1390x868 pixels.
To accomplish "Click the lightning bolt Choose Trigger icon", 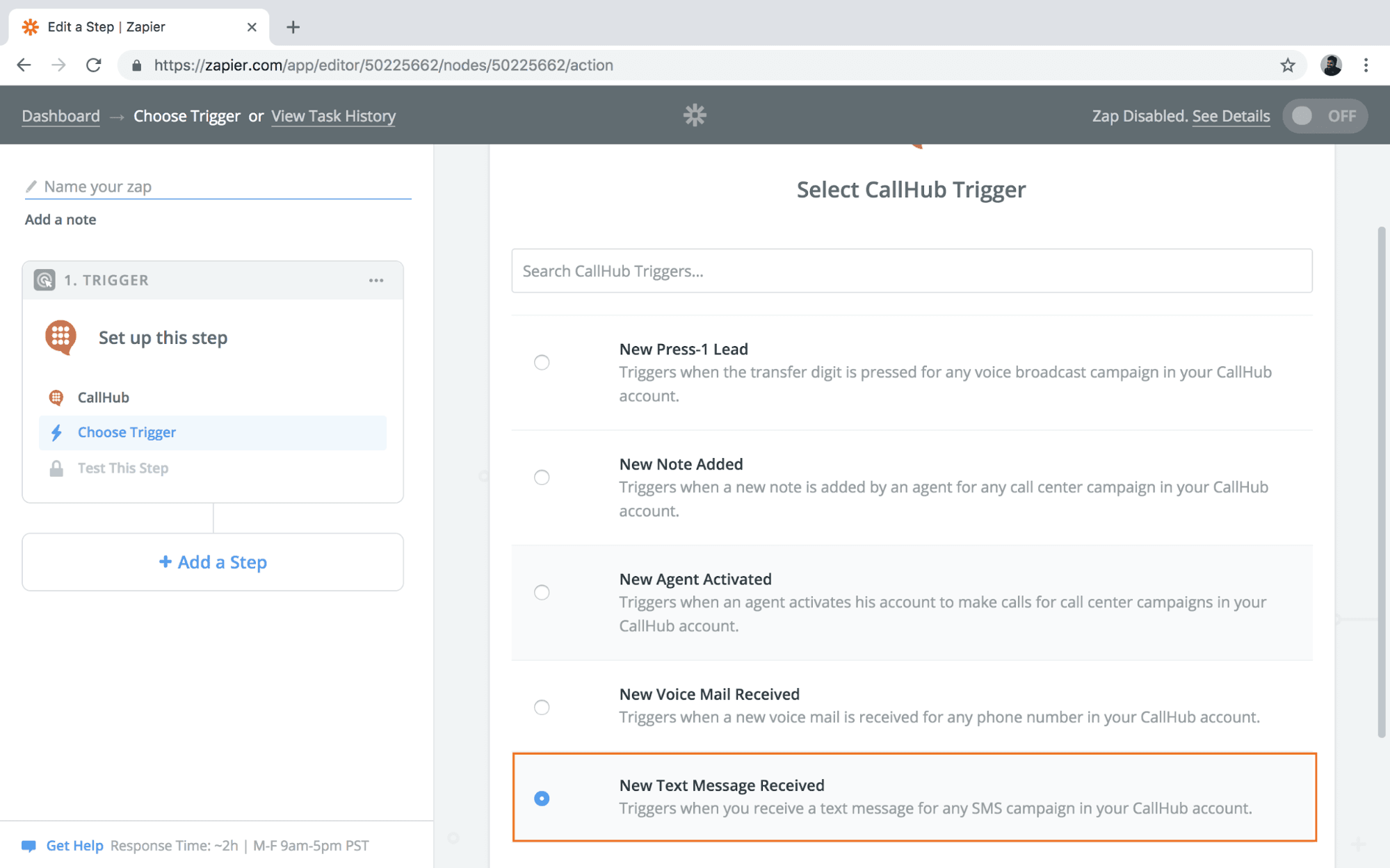I will tap(57, 432).
